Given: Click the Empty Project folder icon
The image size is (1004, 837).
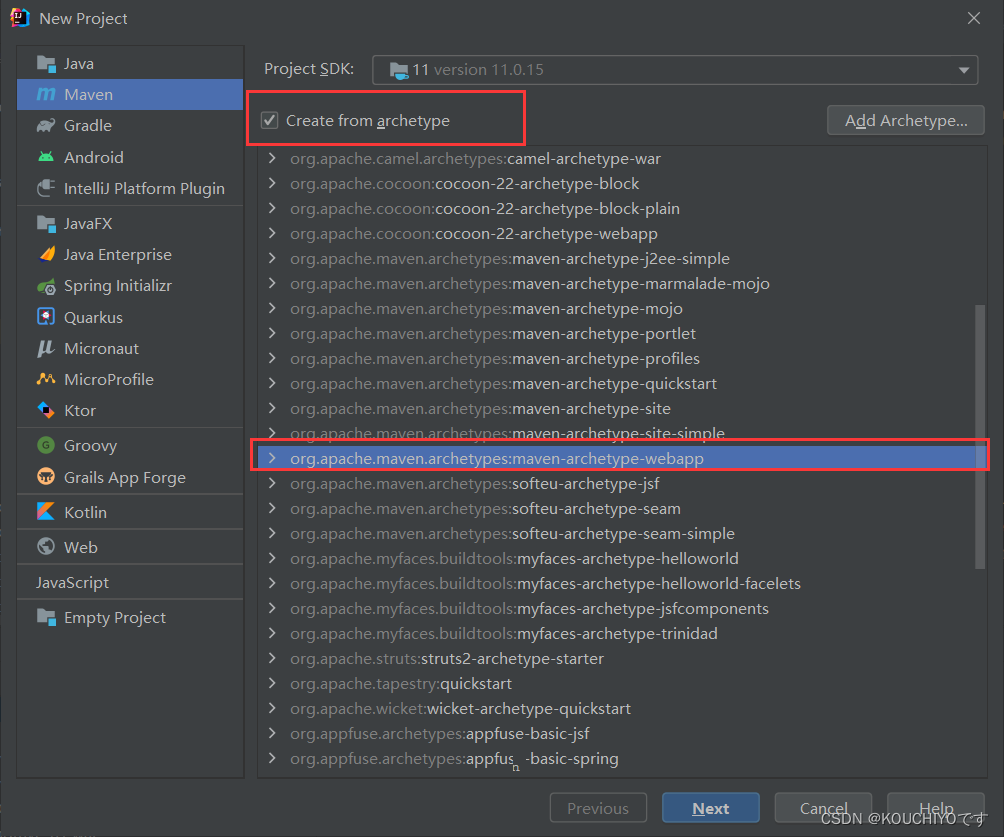Looking at the screenshot, I should (x=46, y=617).
